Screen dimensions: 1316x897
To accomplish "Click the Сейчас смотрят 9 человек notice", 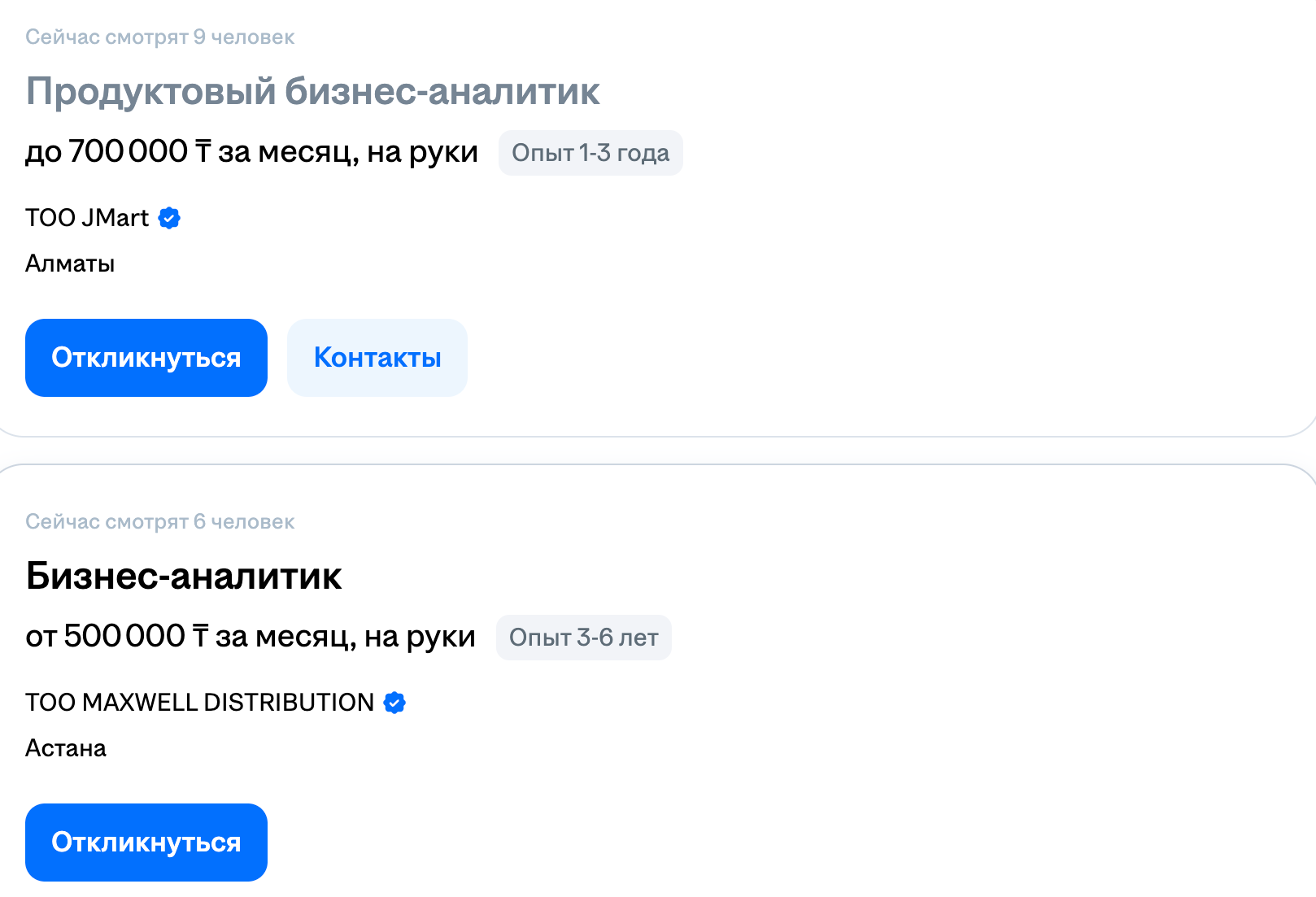I will 159,37.
